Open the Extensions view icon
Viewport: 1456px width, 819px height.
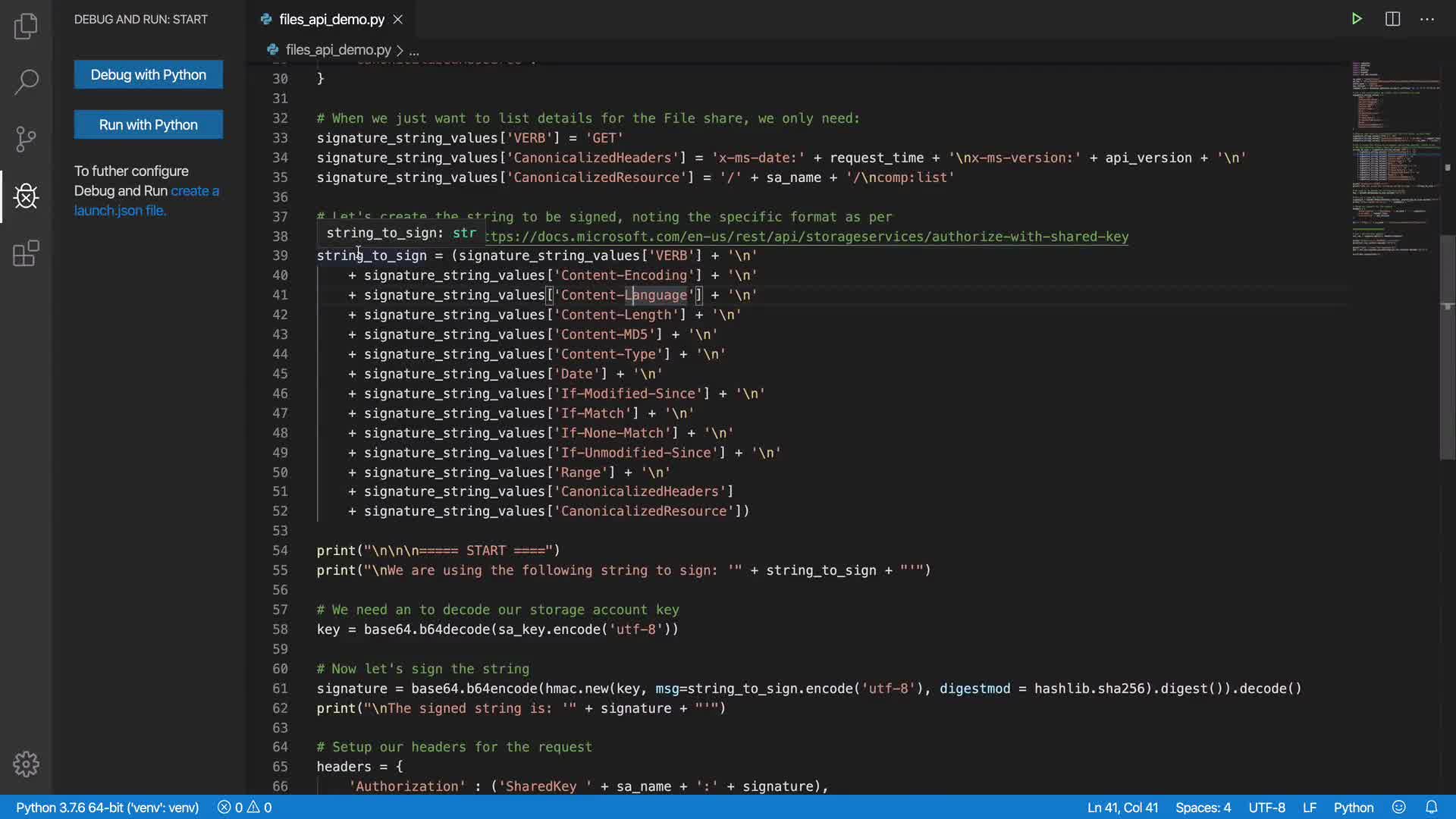[26, 253]
